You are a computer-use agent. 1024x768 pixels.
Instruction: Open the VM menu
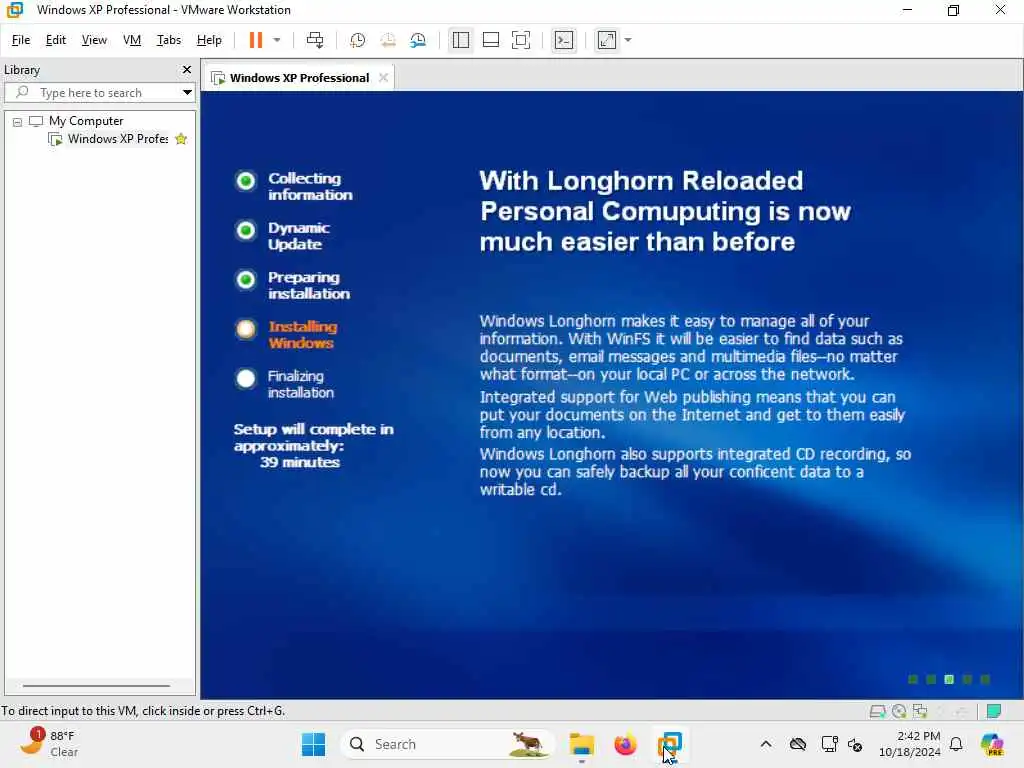[x=132, y=40]
